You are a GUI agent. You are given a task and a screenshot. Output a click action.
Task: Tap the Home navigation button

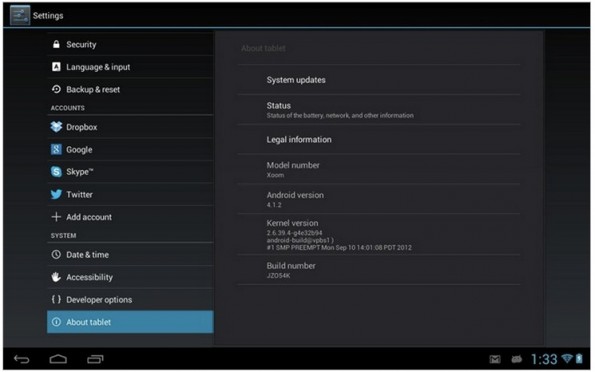58,359
